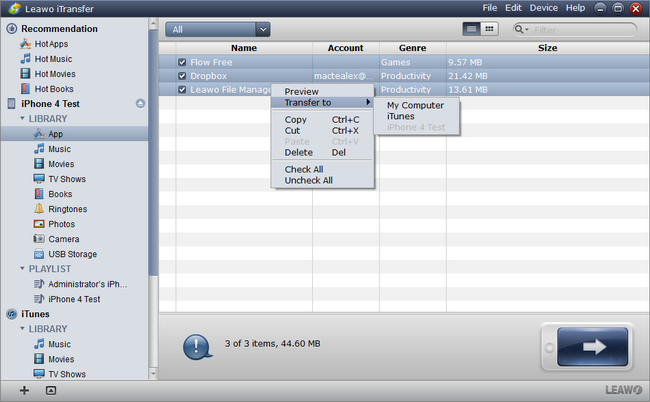650x402 pixels.
Task: Open iTunes Music library
Action: [52, 344]
